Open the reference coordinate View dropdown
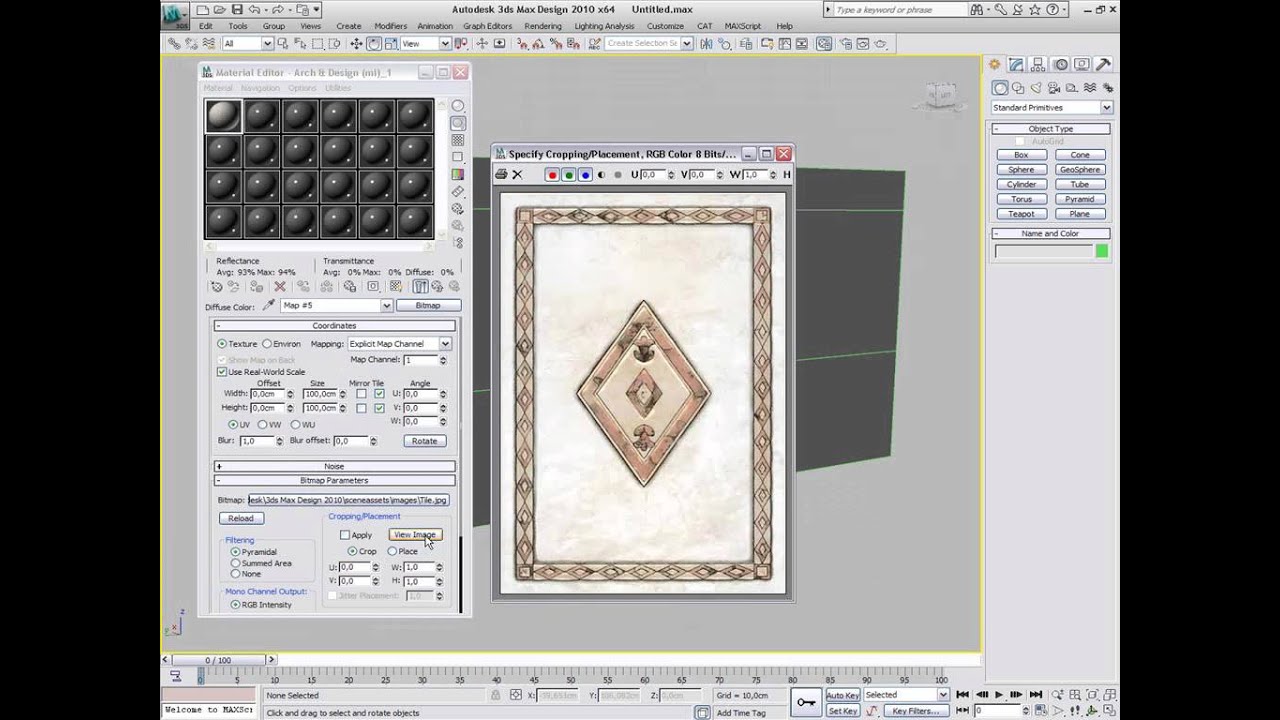The image size is (1280, 720). click(425, 44)
